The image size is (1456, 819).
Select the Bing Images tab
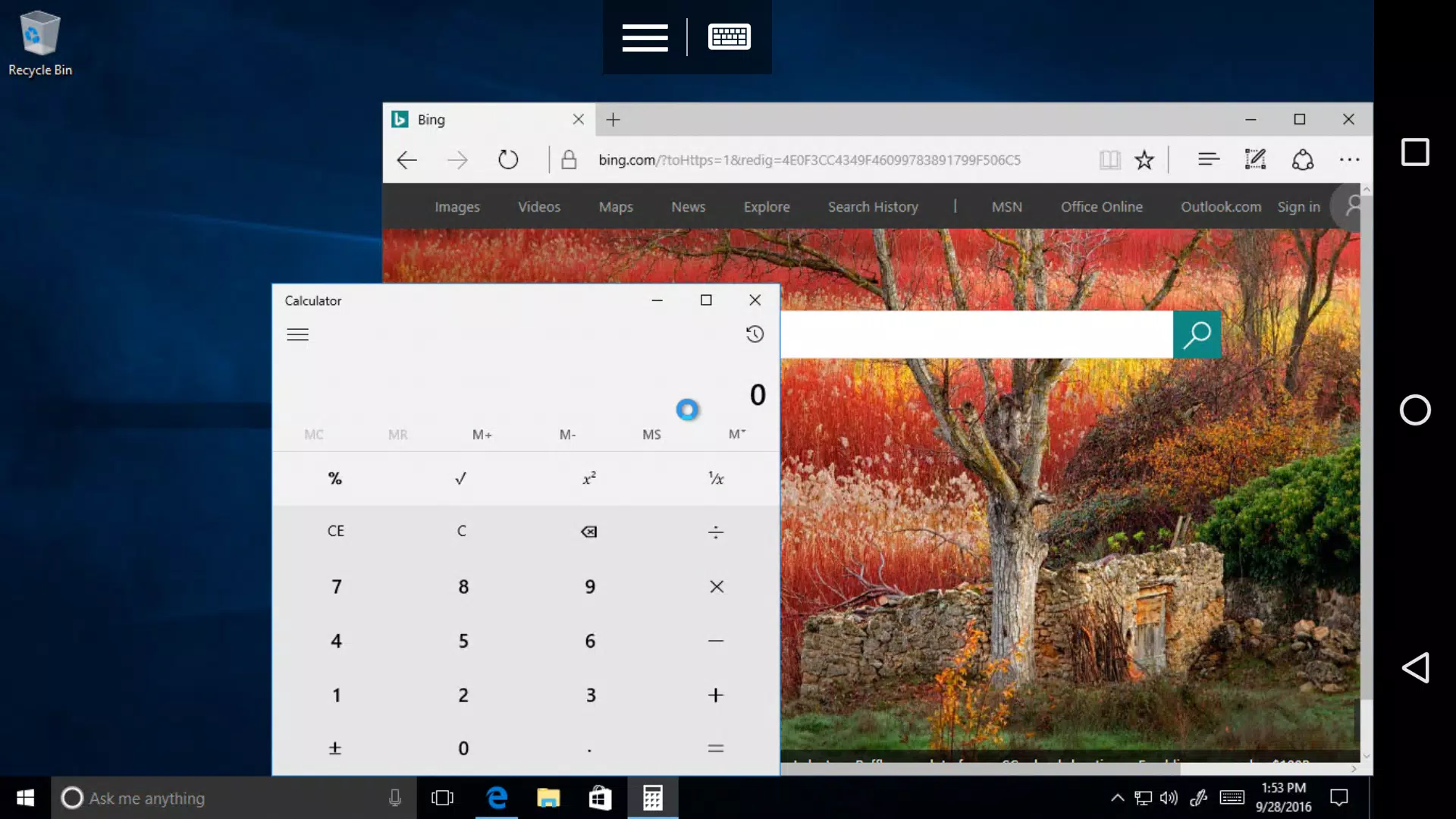pyautogui.click(x=457, y=206)
